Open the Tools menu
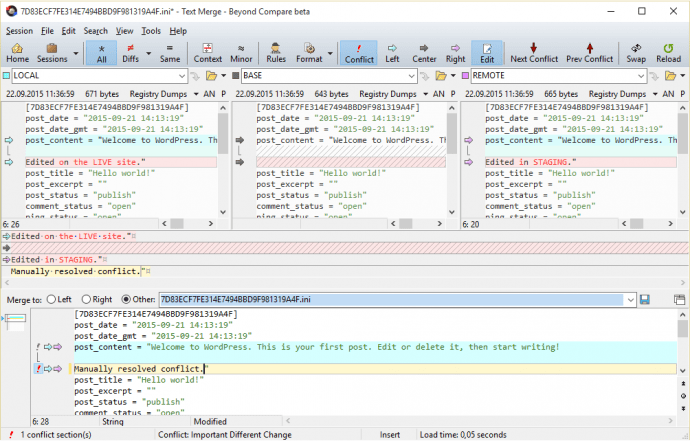Image resolution: width=690 pixels, height=441 pixels. (x=151, y=31)
